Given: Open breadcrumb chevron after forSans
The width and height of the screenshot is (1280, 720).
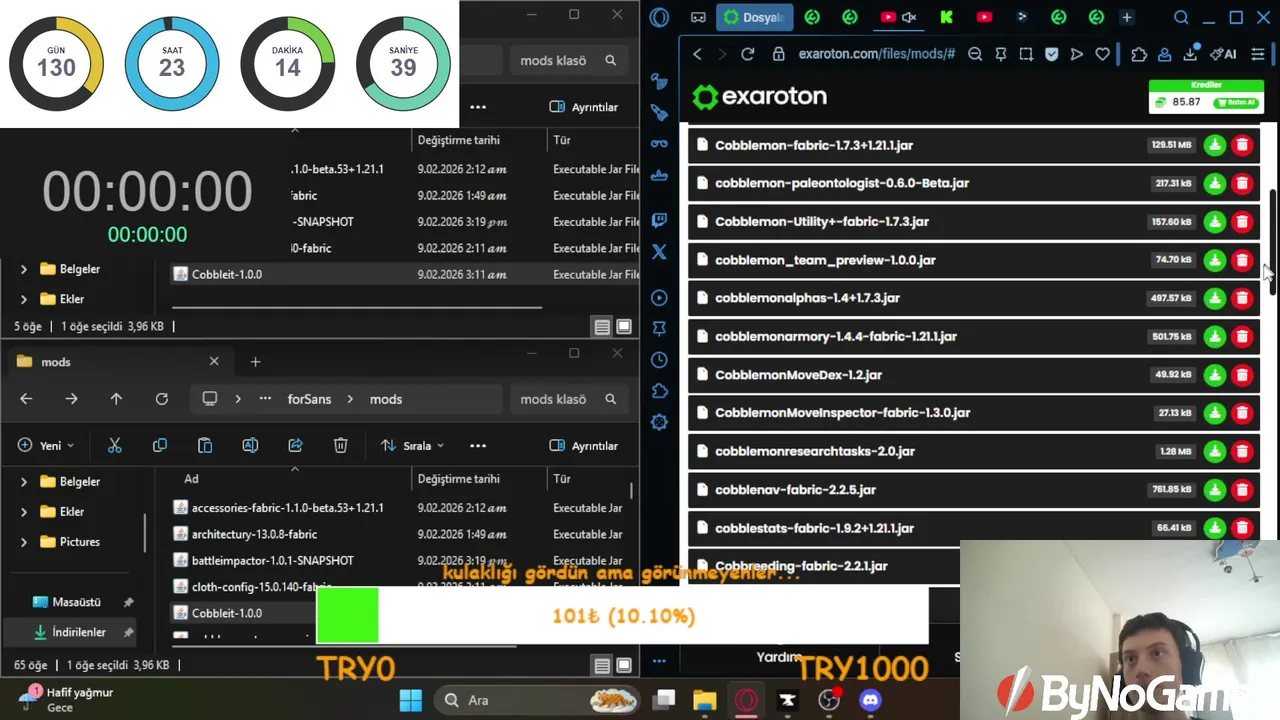Looking at the screenshot, I should tap(351, 399).
